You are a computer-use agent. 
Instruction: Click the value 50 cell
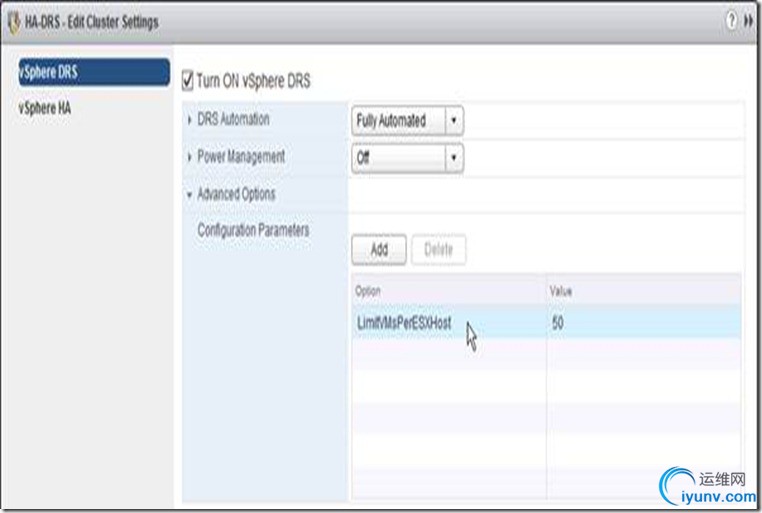643,323
